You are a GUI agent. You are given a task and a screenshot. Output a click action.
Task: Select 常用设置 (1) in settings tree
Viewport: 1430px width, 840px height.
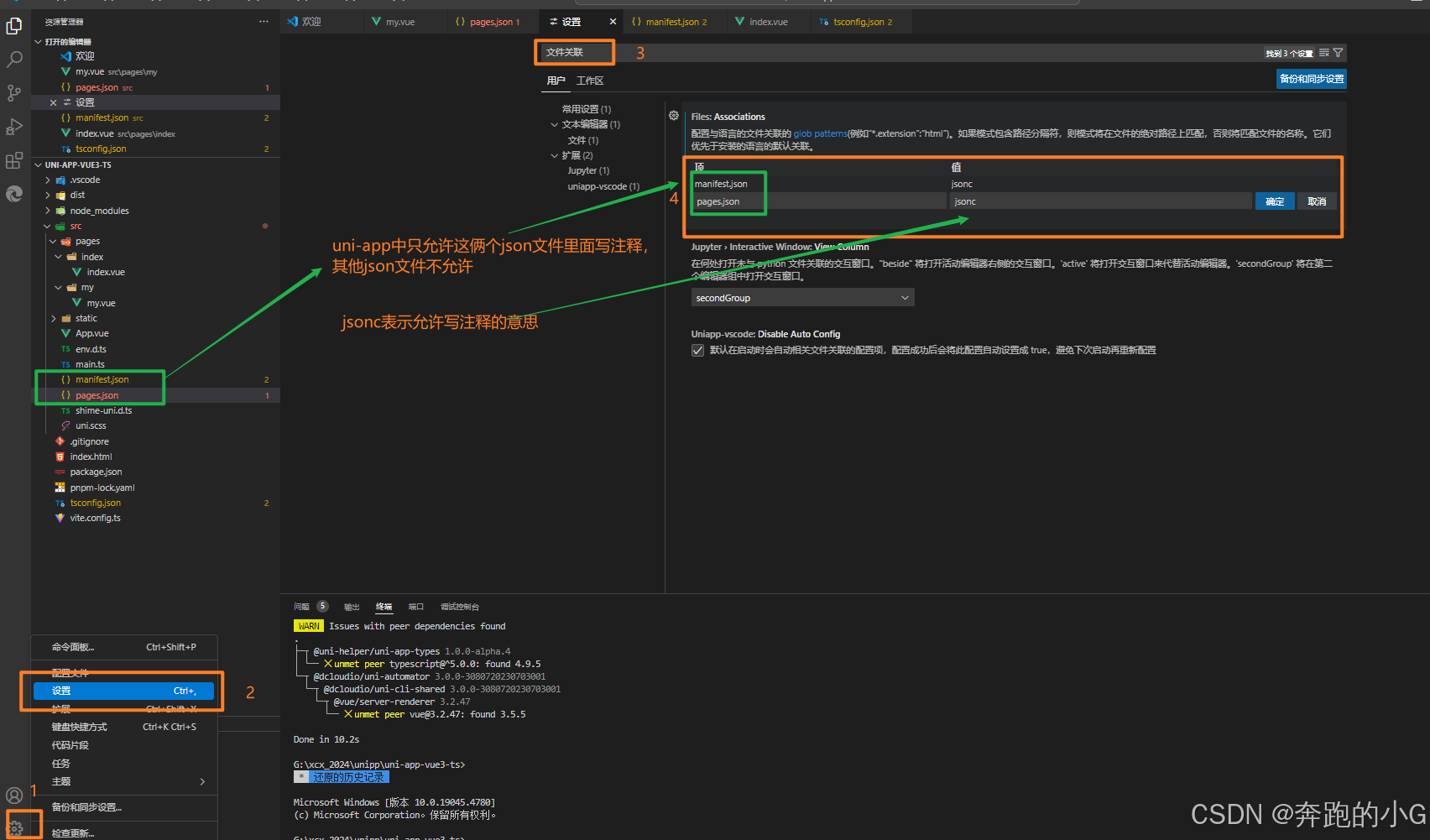(x=587, y=110)
